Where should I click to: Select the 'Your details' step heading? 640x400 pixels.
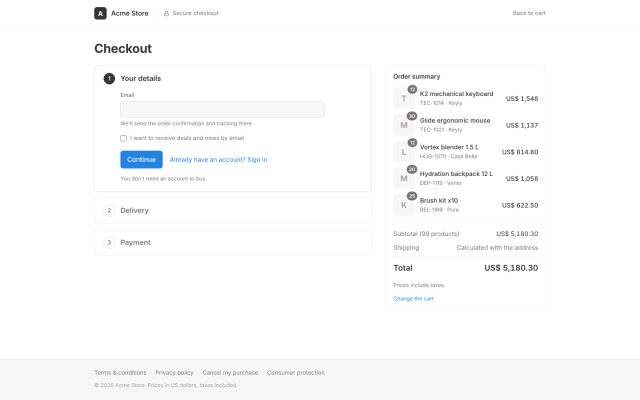coord(140,78)
